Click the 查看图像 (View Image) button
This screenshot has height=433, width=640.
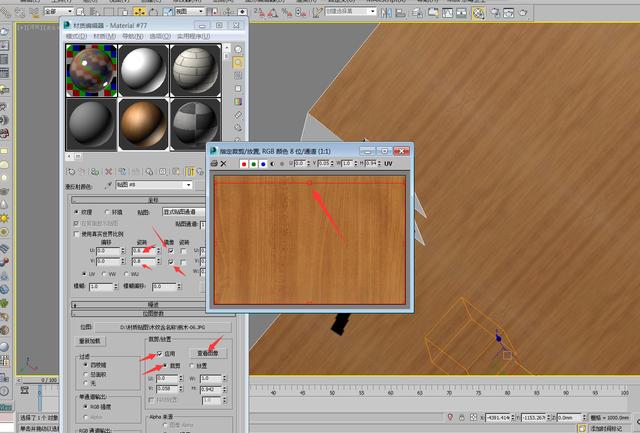point(210,353)
